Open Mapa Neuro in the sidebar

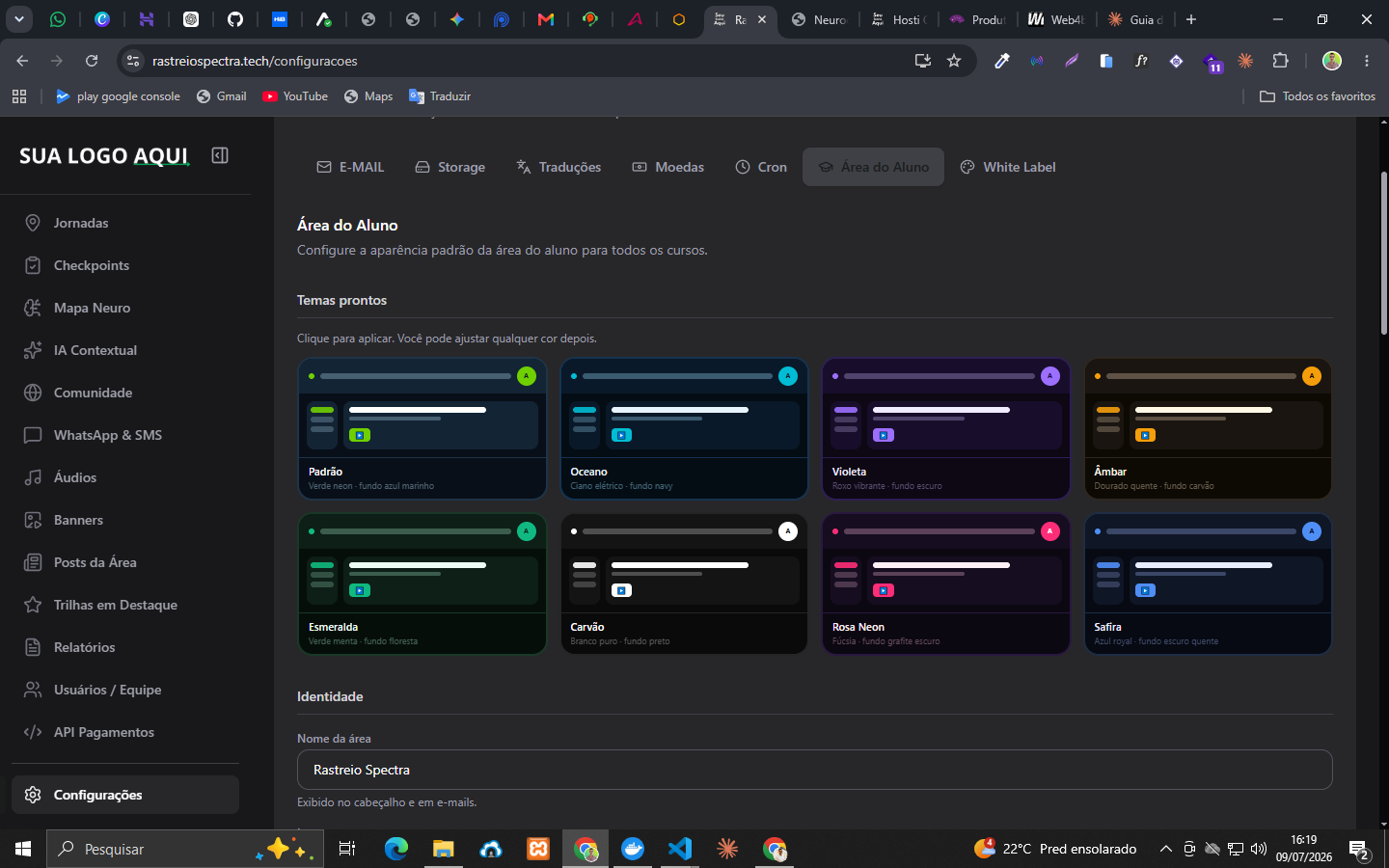[x=125, y=308]
